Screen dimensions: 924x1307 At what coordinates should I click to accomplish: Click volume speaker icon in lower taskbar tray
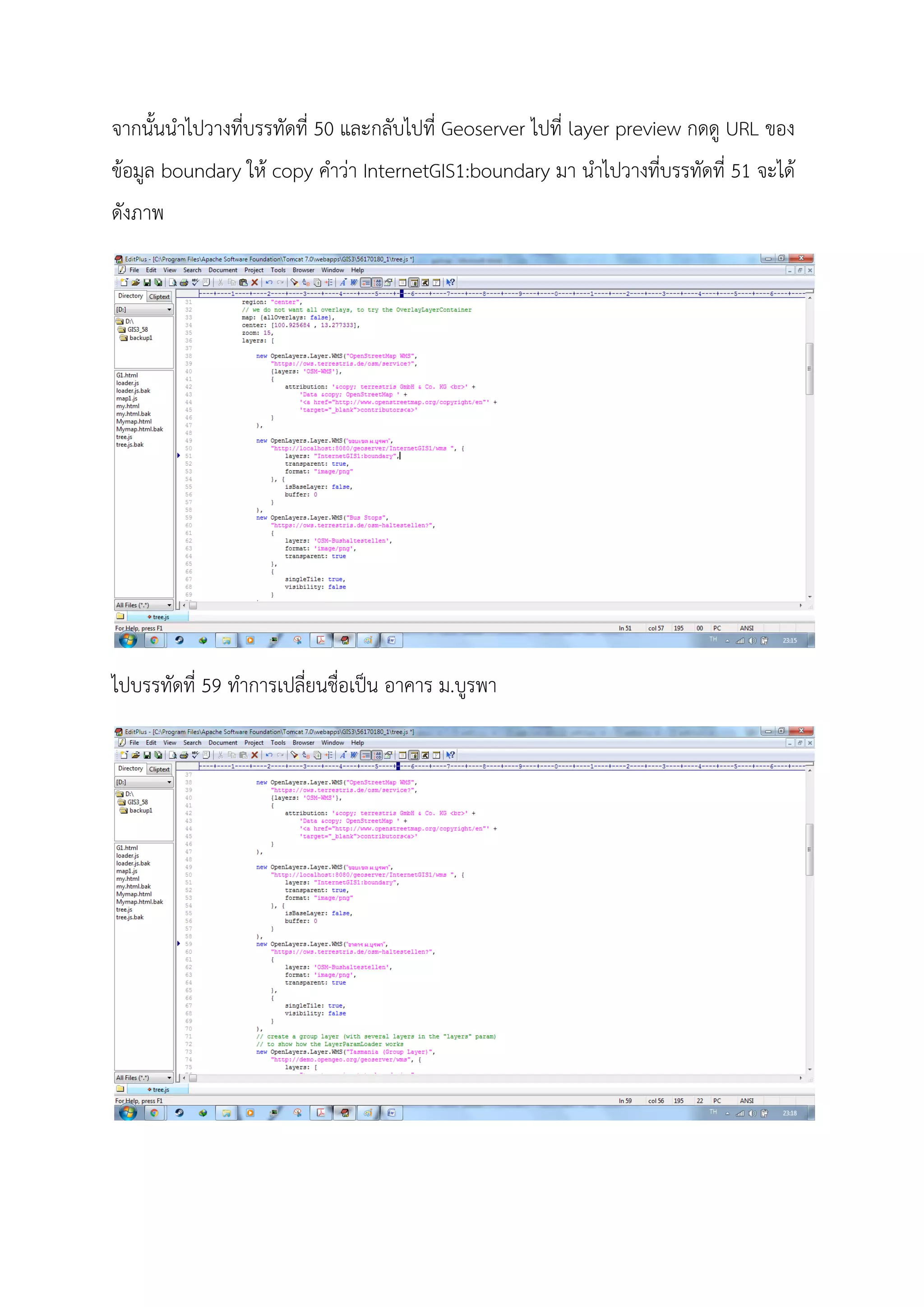pyautogui.click(x=752, y=1113)
